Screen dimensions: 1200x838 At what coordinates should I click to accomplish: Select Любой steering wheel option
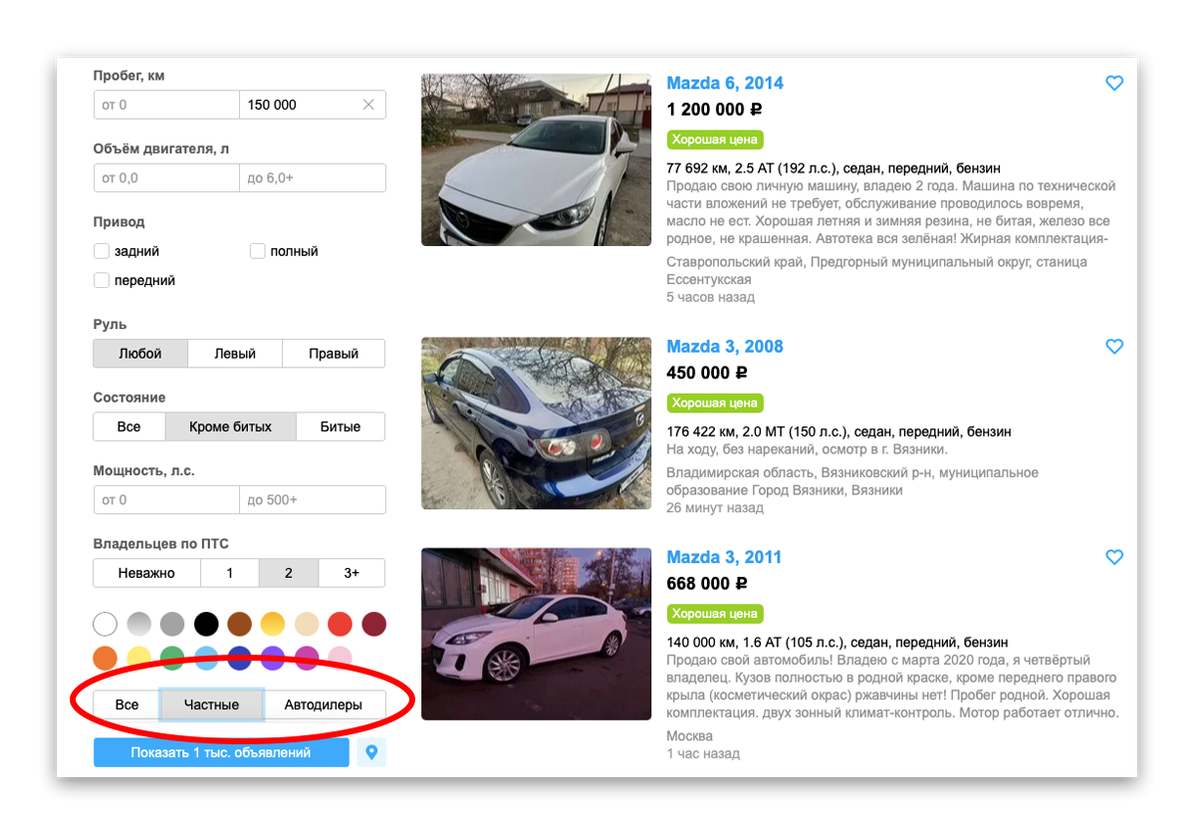click(x=140, y=353)
